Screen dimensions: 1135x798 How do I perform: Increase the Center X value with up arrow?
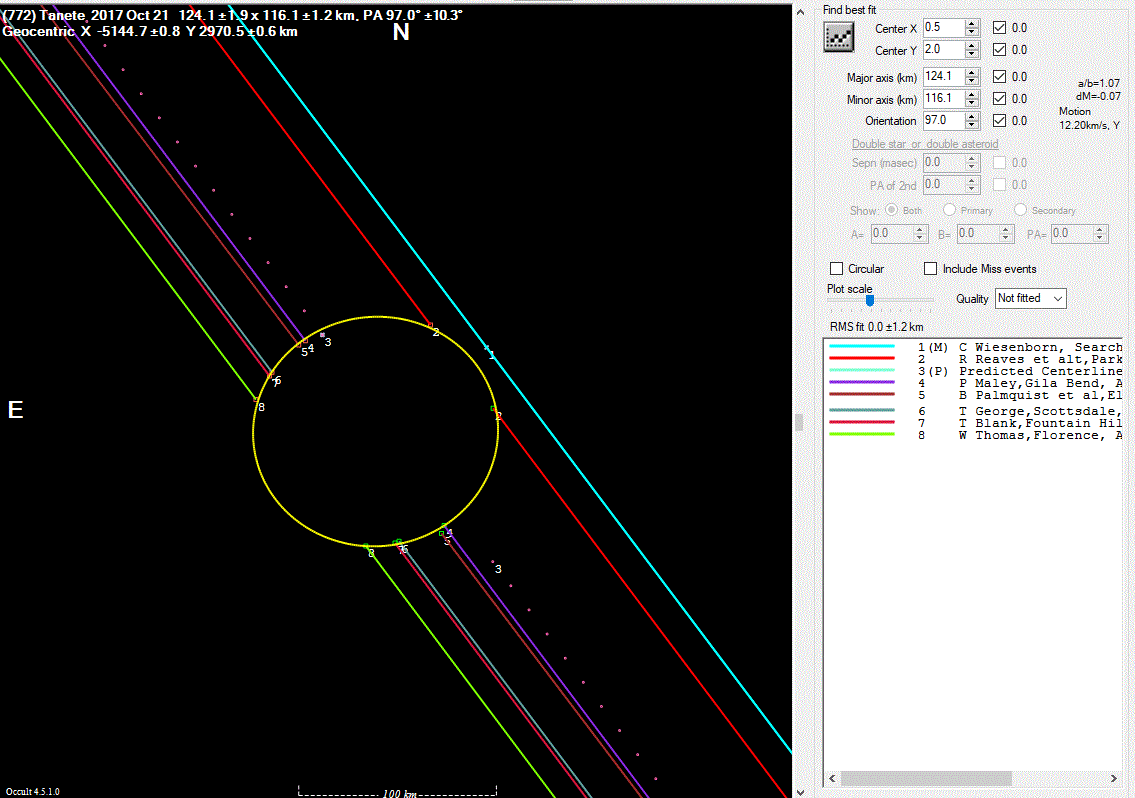coord(972,23)
